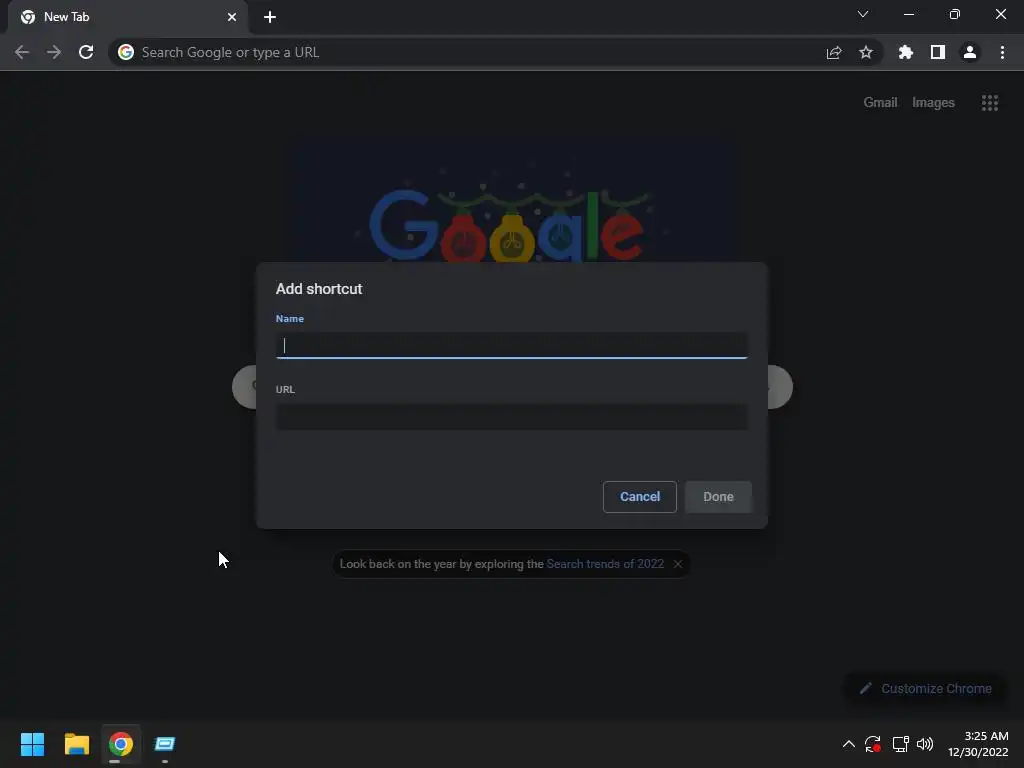Close the New Tab tab
Viewport: 1024px width, 768px height.
pyautogui.click(x=232, y=17)
